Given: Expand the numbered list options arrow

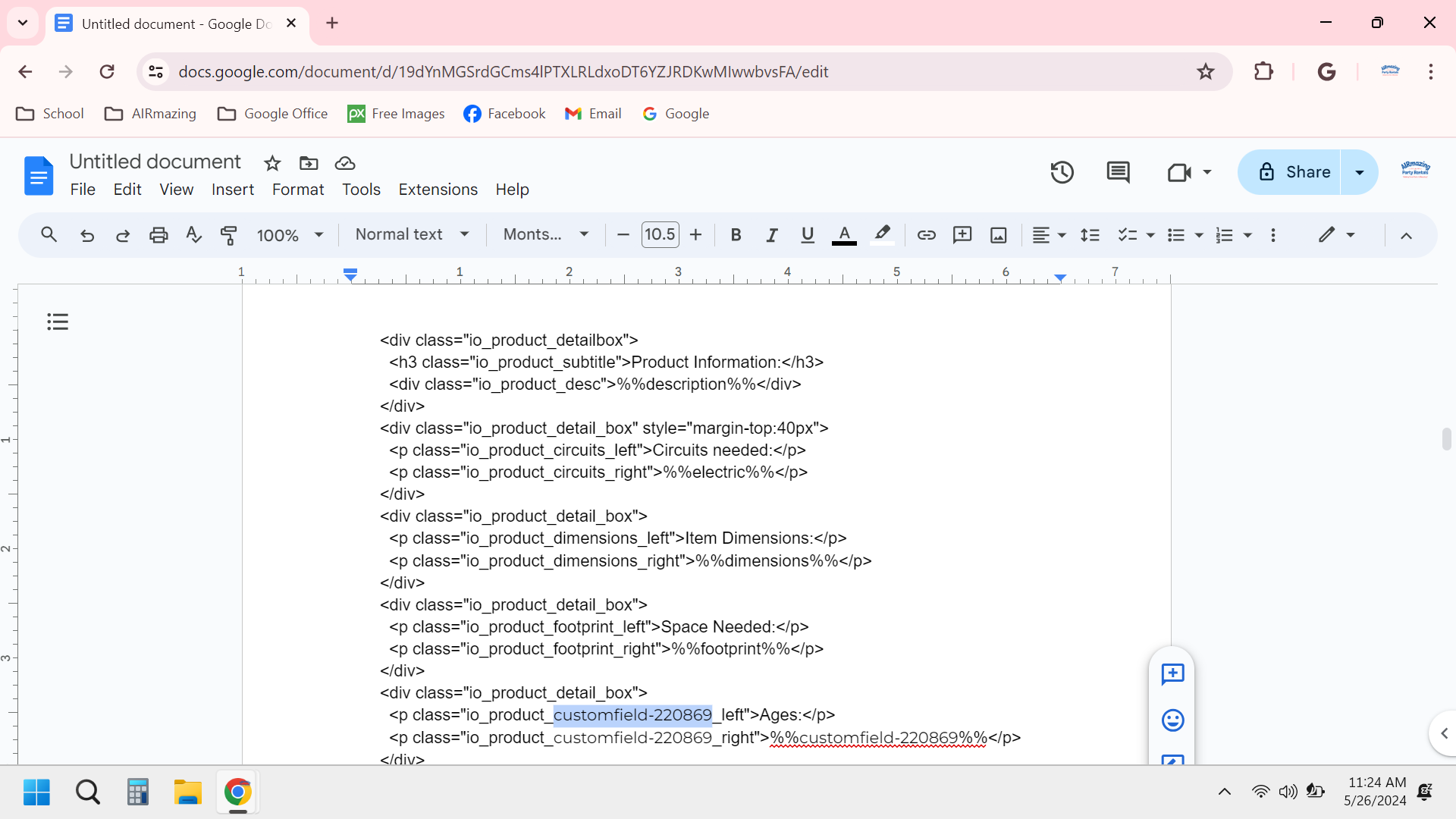Looking at the screenshot, I should click(x=1247, y=235).
